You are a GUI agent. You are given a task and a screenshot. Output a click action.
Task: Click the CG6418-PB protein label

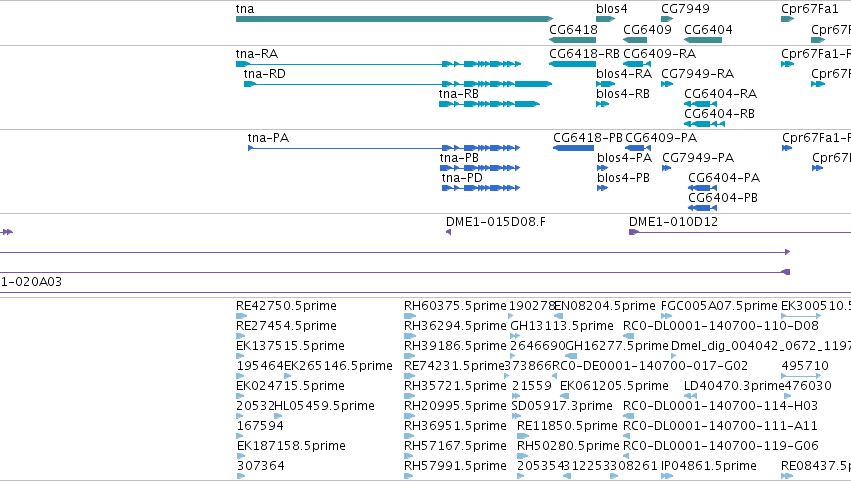(x=588, y=138)
